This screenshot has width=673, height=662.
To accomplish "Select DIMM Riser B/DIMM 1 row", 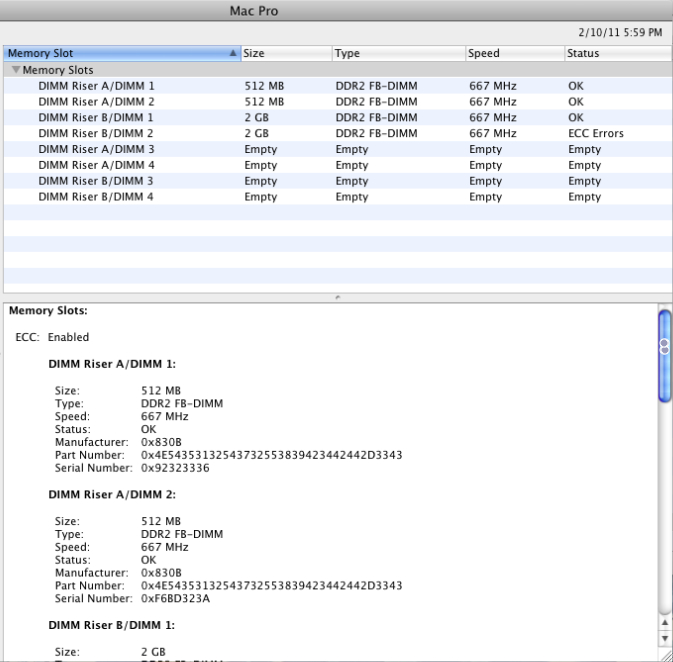I will (x=337, y=117).
